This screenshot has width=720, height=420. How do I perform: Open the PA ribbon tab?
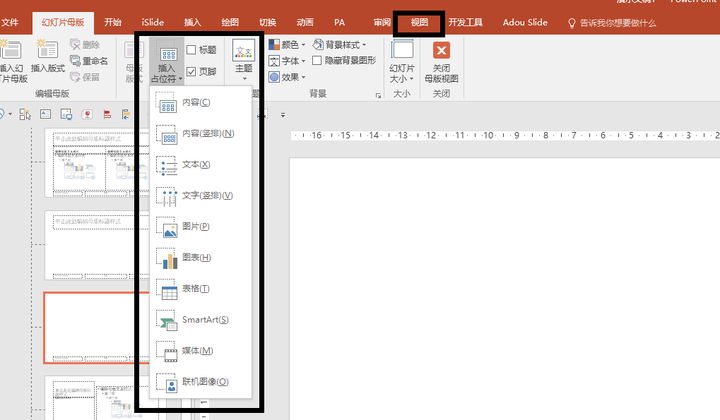point(339,22)
